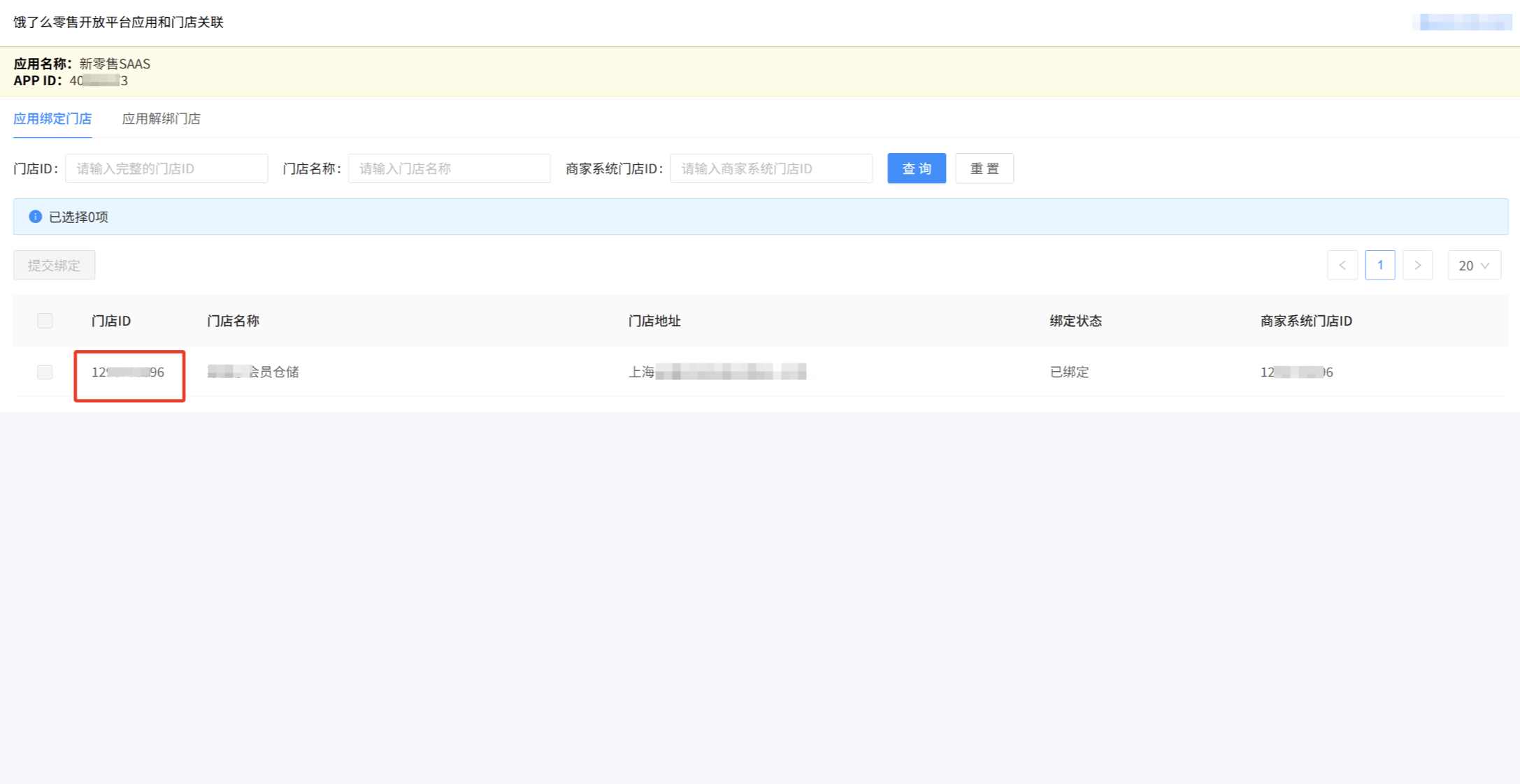Focus the 门店ID input field
Screen dimensions: 1520x784
point(166,168)
